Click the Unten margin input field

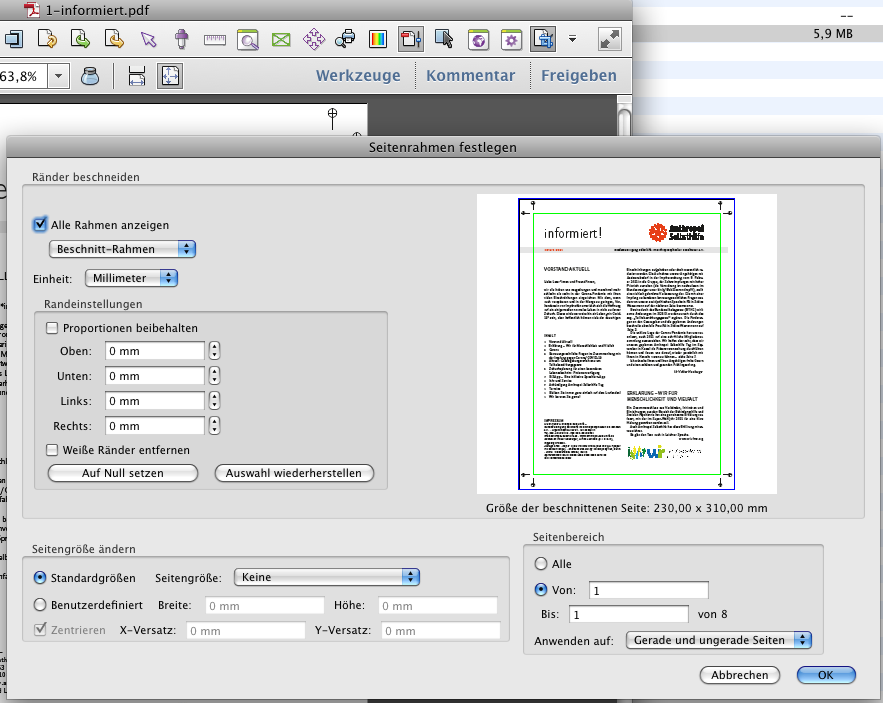click(x=155, y=376)
